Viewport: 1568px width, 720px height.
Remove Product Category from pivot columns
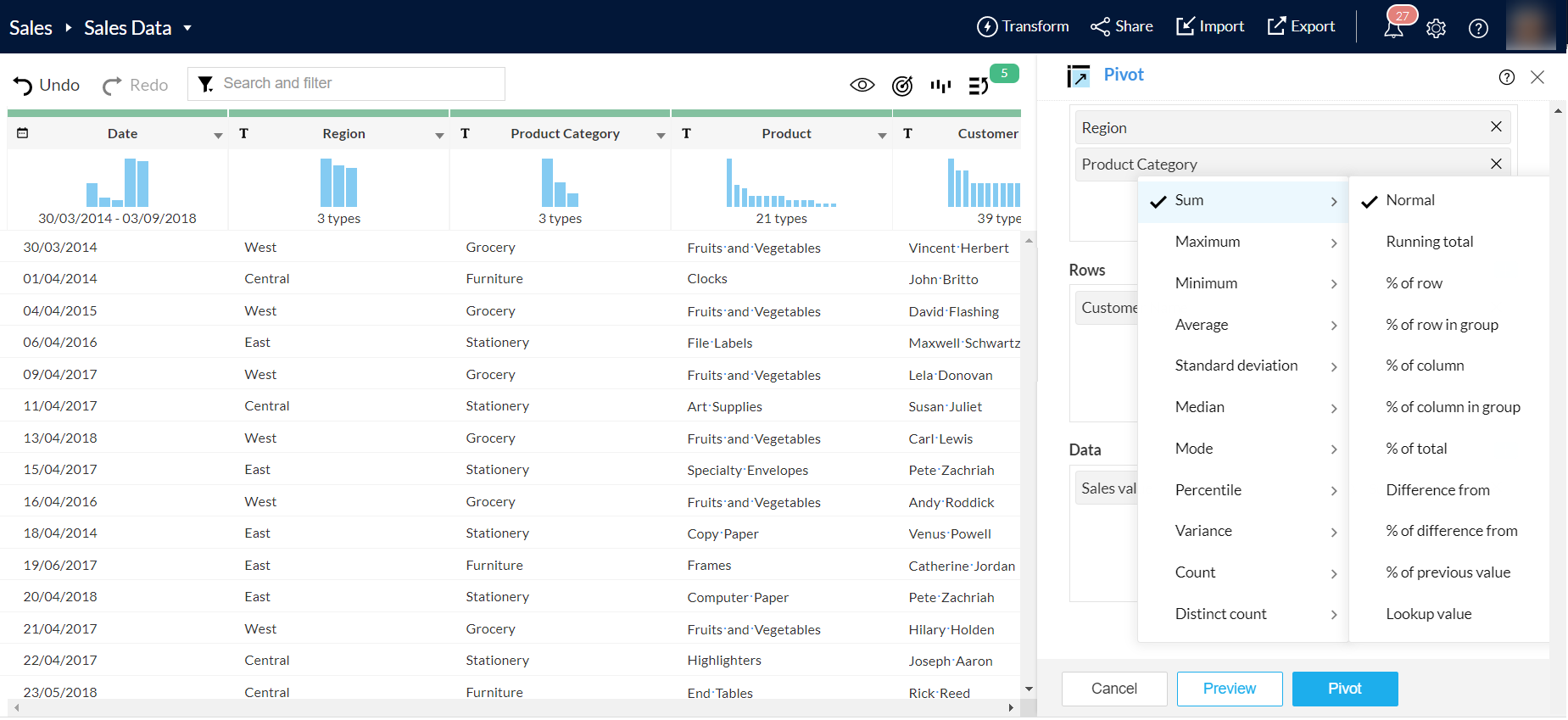coord(1496,164)
